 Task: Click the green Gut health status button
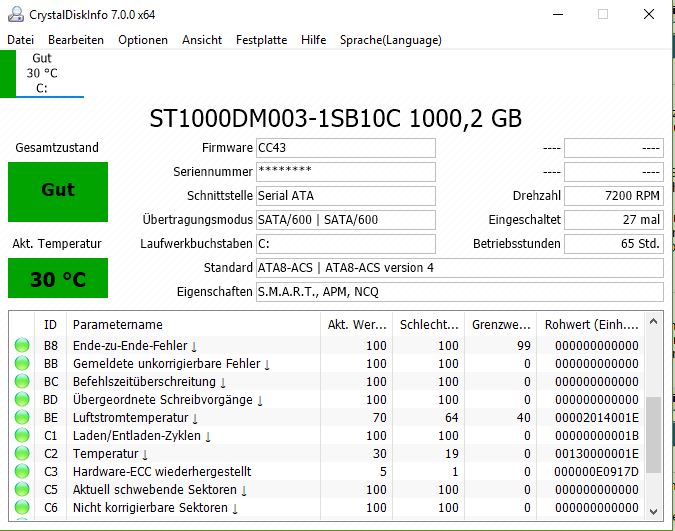pos(58,192)
